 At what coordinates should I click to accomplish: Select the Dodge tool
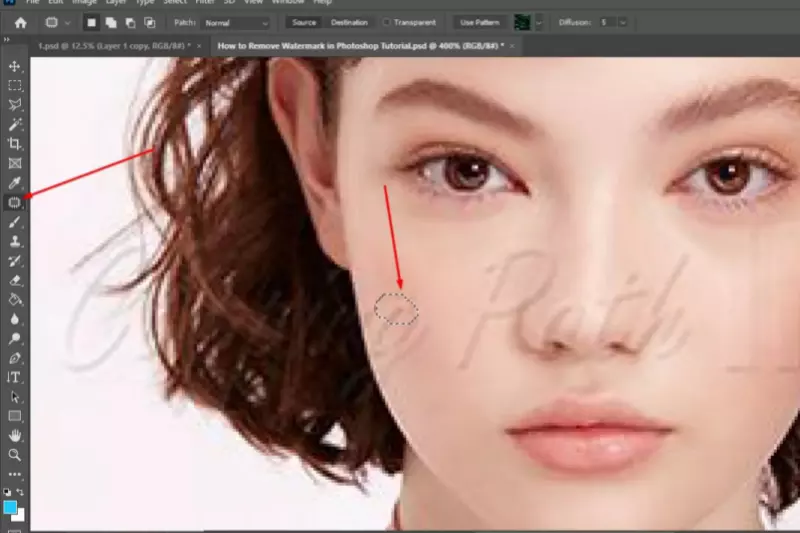point(14,339)
